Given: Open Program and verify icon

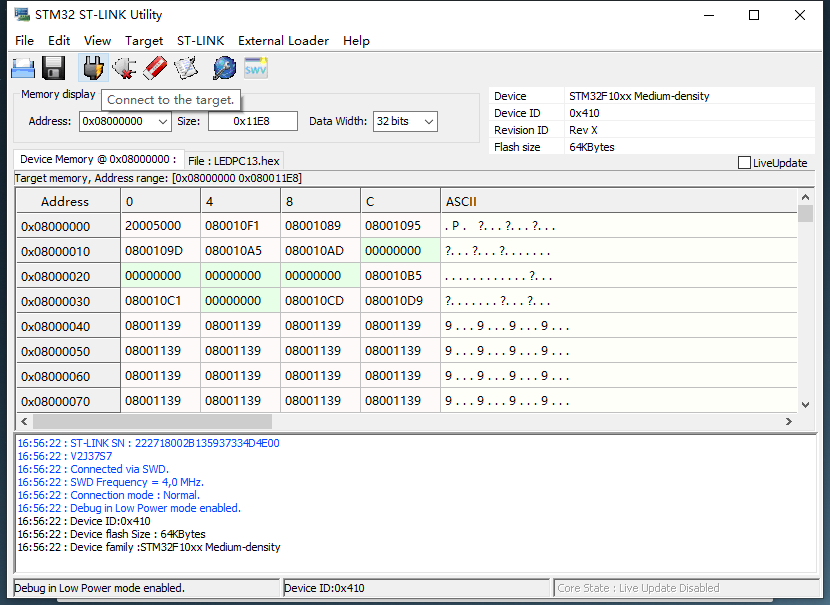Looking at the screenshot, I should (186, 68).
